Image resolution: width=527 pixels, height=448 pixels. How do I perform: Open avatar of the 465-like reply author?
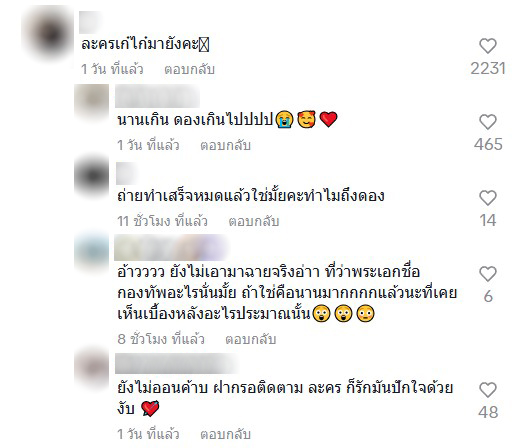click(x=91, y=100)
